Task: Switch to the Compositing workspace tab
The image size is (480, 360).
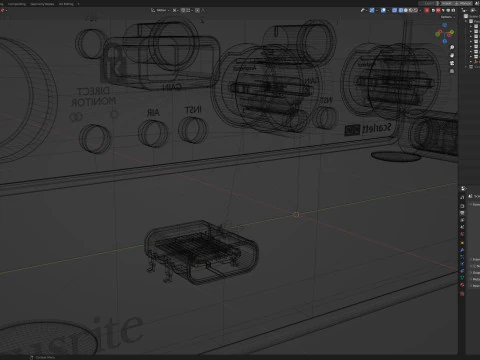Action: [17, 4]
